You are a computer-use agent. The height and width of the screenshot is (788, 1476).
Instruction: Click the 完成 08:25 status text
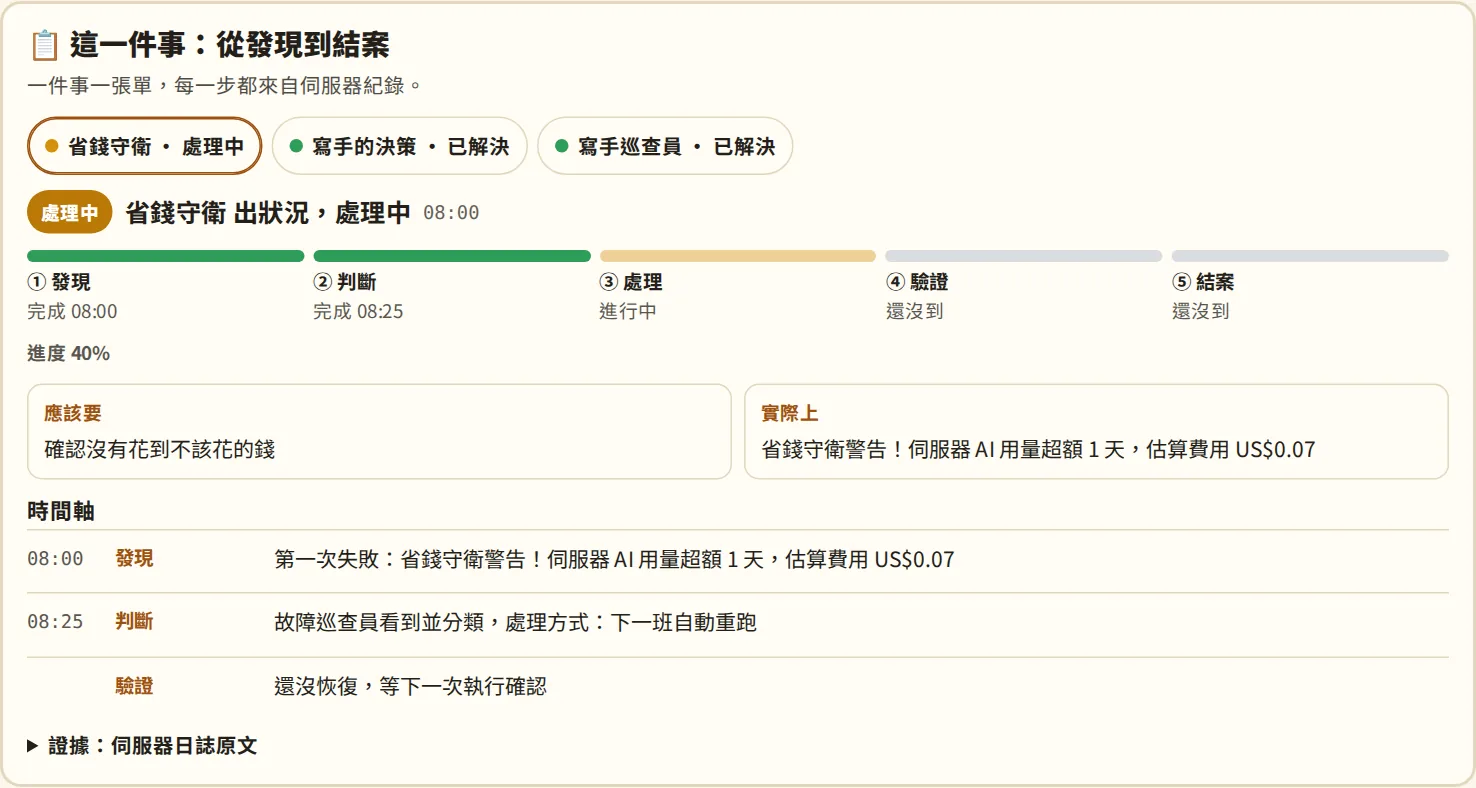pos(358,311)
